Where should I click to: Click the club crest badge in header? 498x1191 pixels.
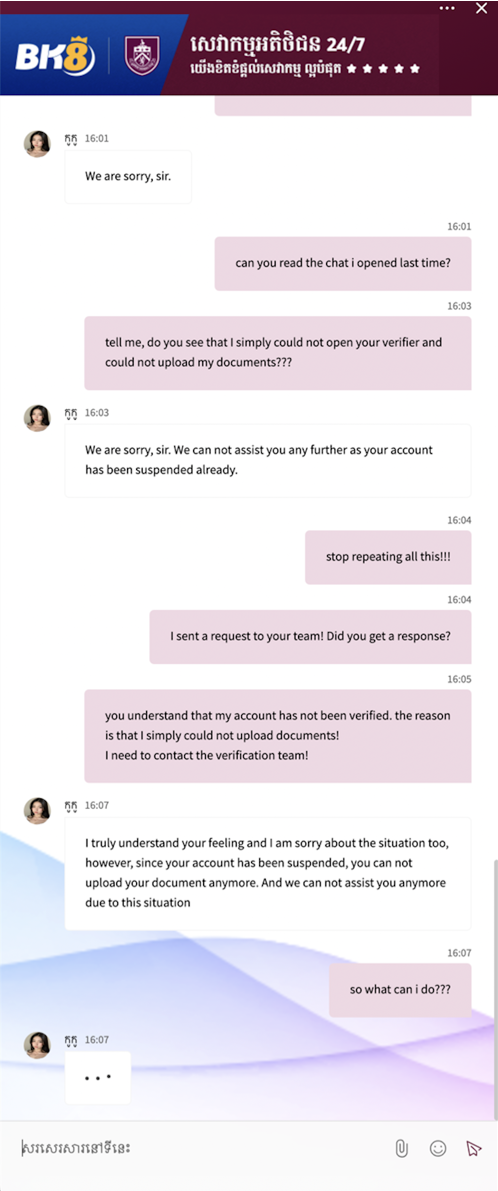pos(141,56)
